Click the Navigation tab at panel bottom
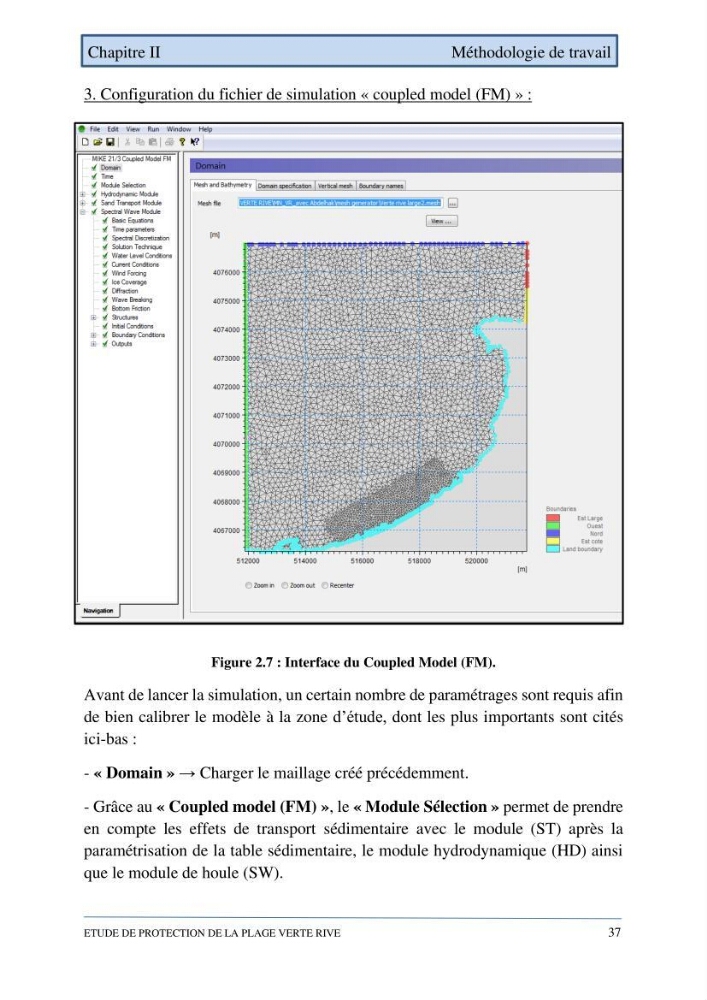The width and height of the screenshot is (707, 1000). (98, 611)
